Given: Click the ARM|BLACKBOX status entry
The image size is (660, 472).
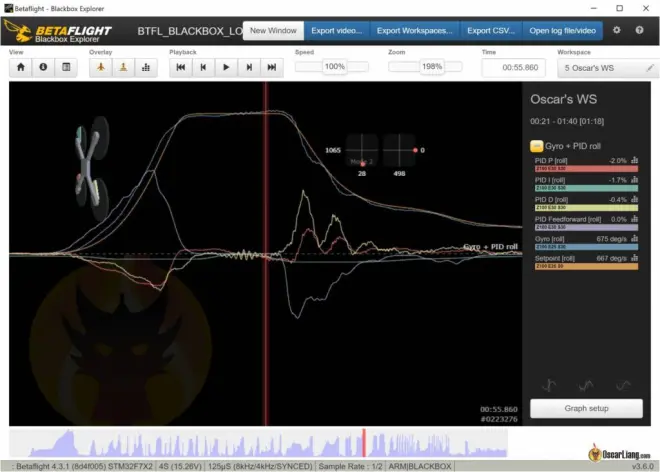Looking at the screenshot, I should [x=420, y=467].
